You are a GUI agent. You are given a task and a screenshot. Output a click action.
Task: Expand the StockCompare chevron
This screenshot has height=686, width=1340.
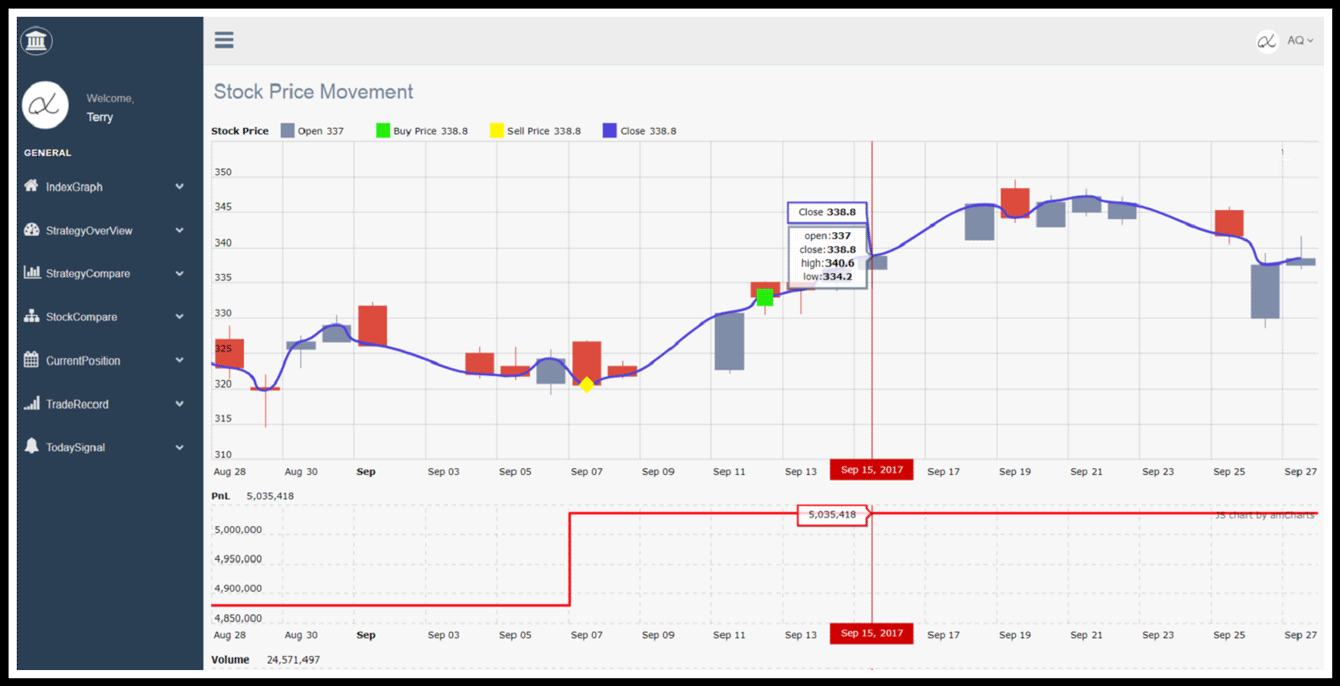click(x=180, y=317)
